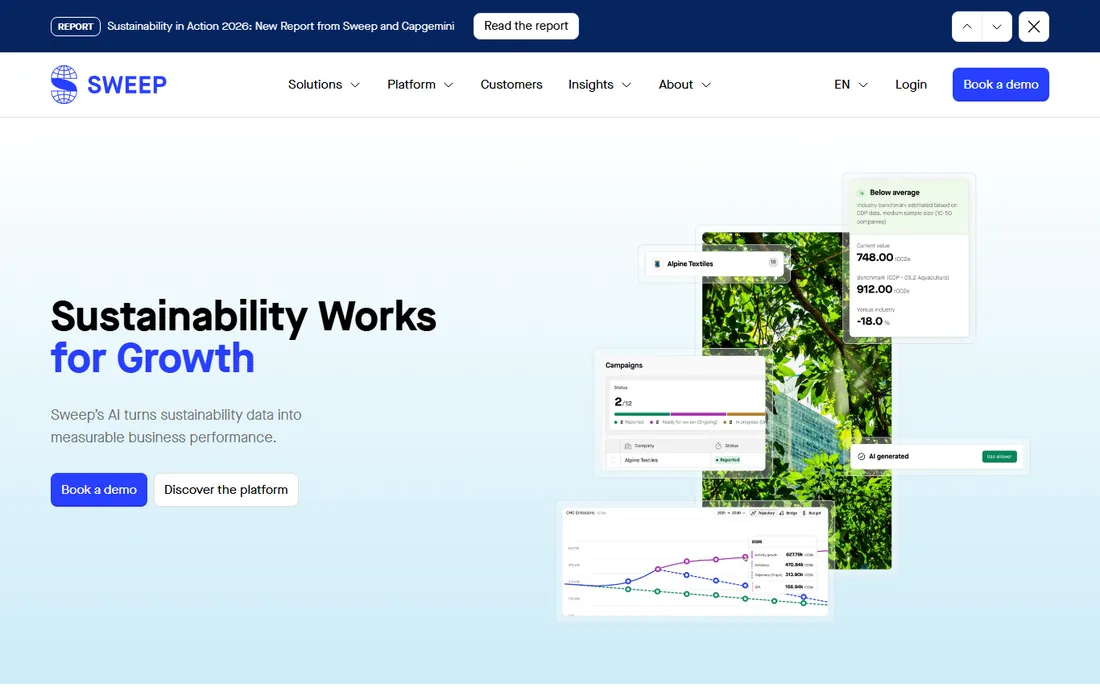This screenshot has width=1100, height=688.
Task: Click the Campaigns status progress bar
Action: (x=688, y=414)
